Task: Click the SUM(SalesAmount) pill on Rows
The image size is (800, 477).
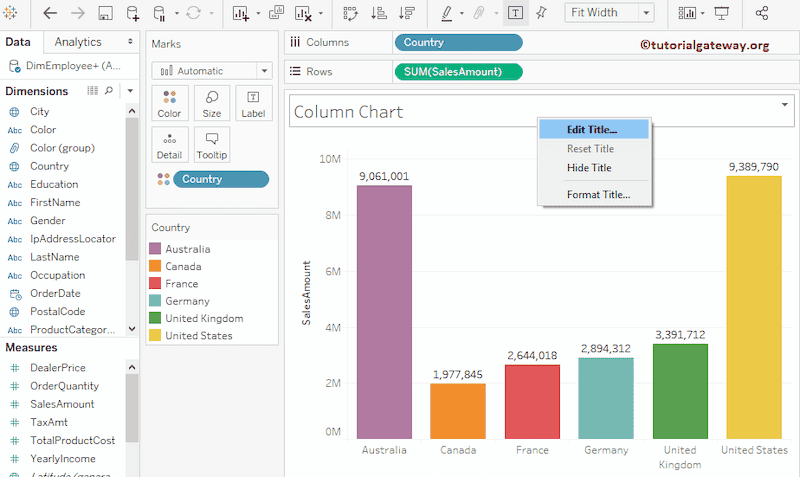Action: [459, 71]
